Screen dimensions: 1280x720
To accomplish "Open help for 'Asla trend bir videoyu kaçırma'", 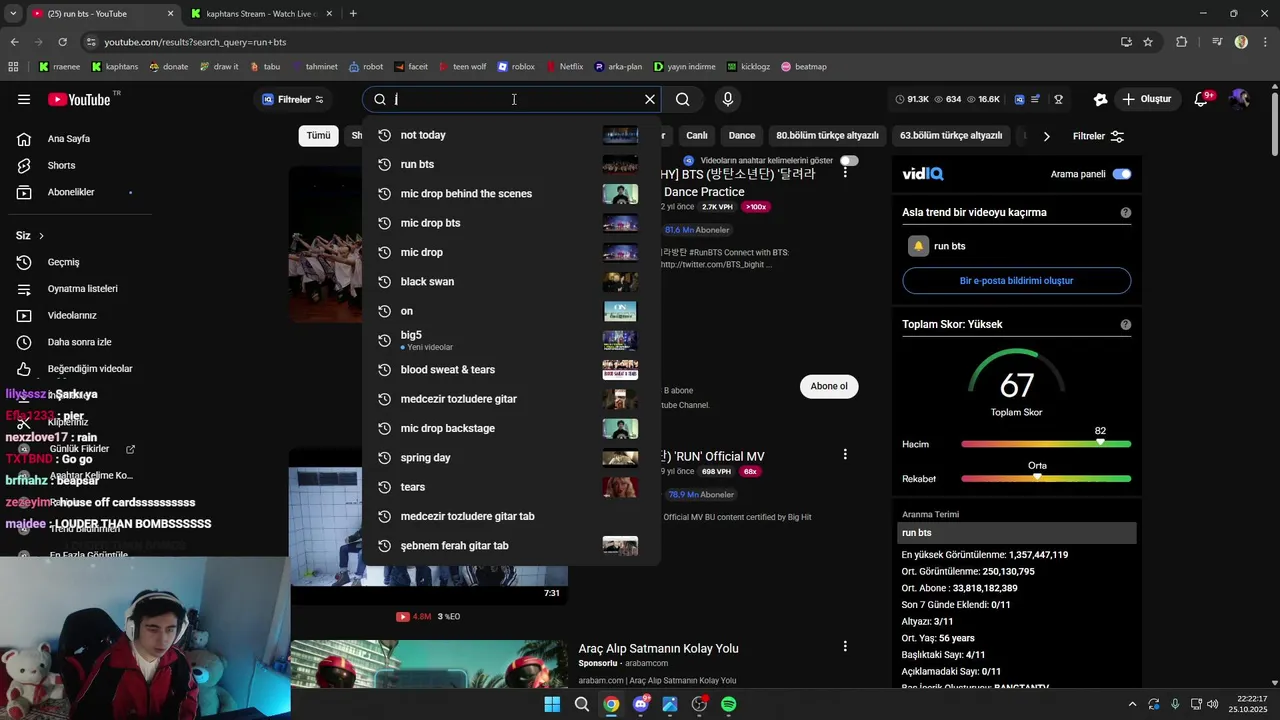I will point(1126,213).
